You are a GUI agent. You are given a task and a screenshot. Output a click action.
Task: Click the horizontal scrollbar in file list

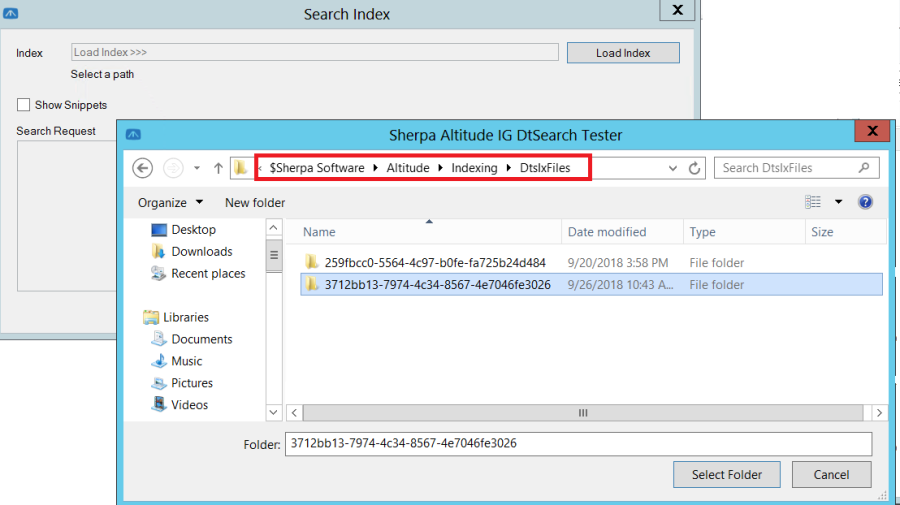582,412
